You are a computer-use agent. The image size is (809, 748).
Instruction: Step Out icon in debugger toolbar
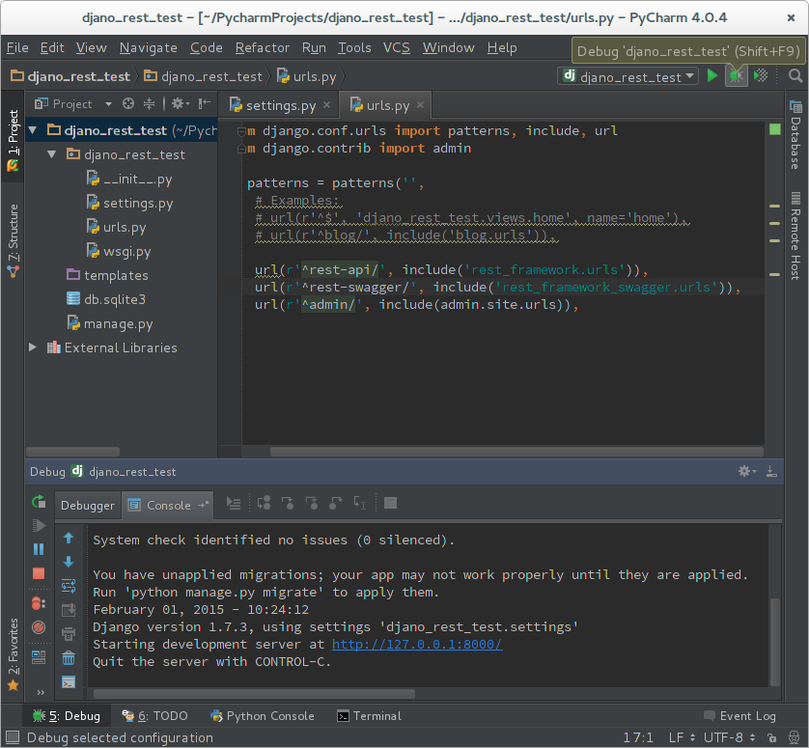coord(335,503)
